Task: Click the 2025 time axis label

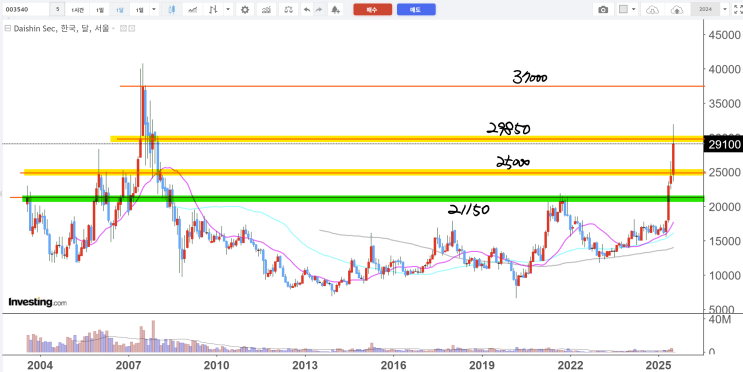Action: pyautogui.click(x=659, y=365)
